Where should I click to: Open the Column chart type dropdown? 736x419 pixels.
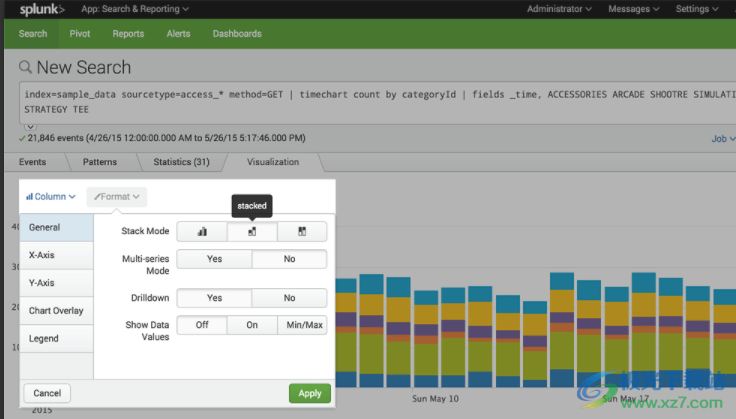click(51, 197)
